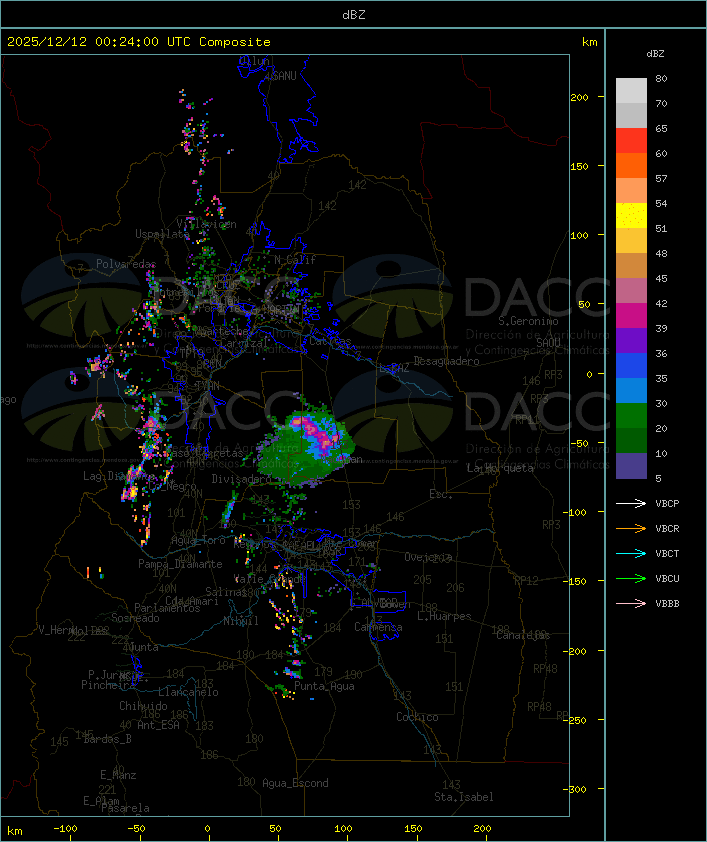Screen dimensions: 707x842
Task: Click the Bardas_B place label
Action: pos(107,739)
